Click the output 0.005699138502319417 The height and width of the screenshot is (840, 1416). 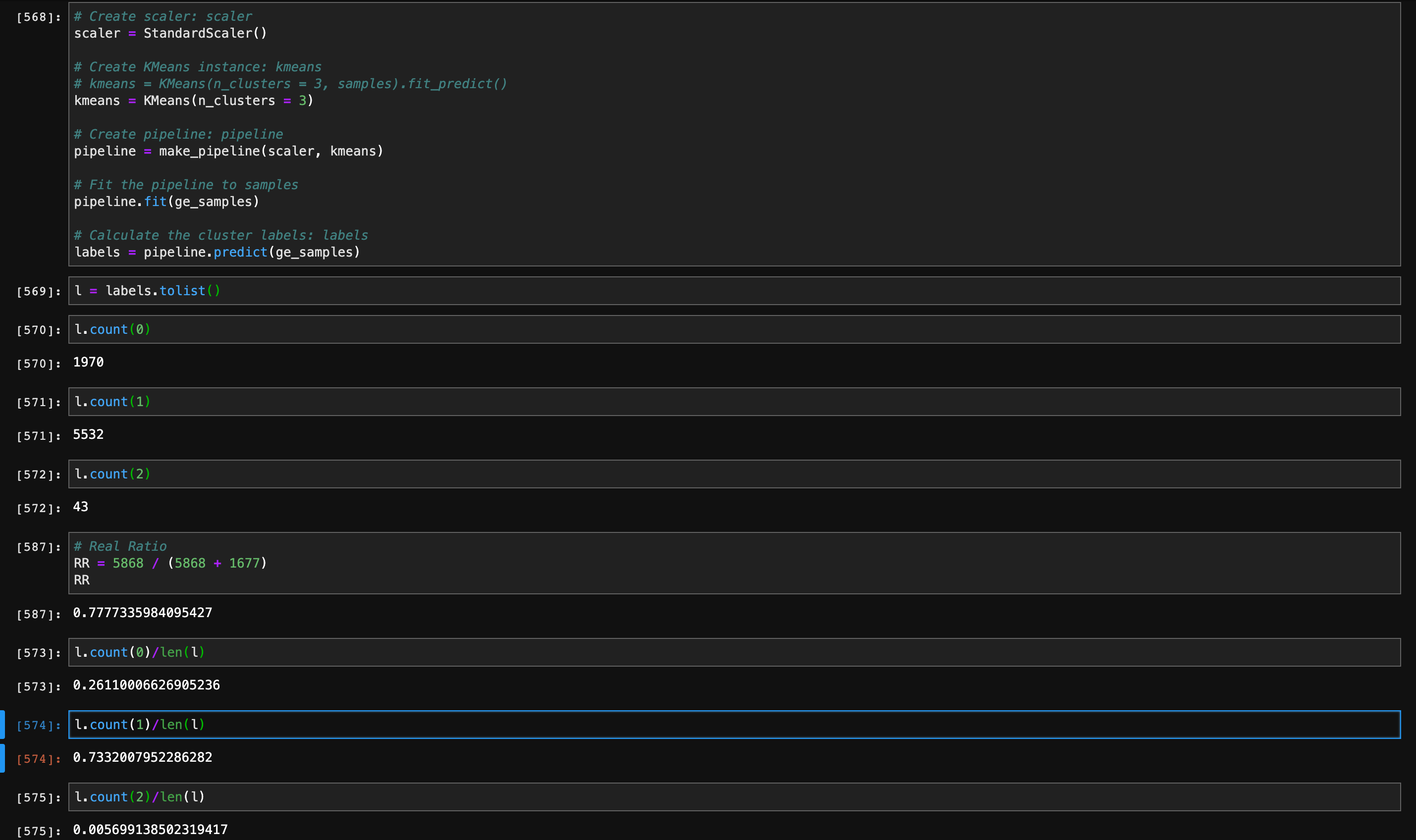[x=150, y=830]
